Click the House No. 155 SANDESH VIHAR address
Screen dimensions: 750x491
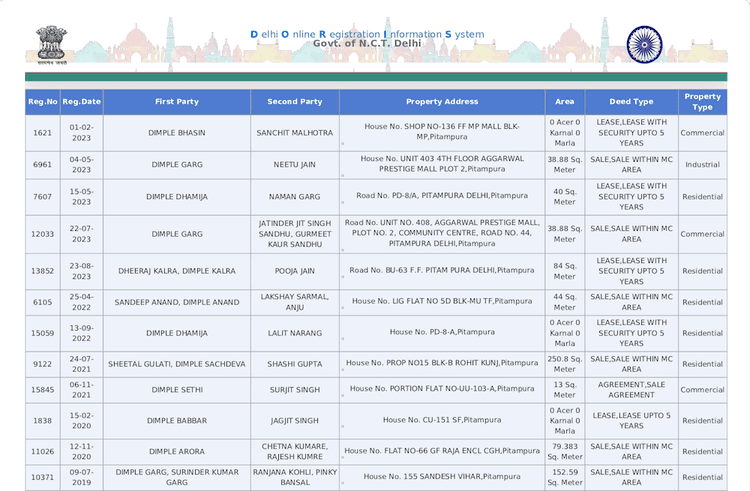[442, 477]
